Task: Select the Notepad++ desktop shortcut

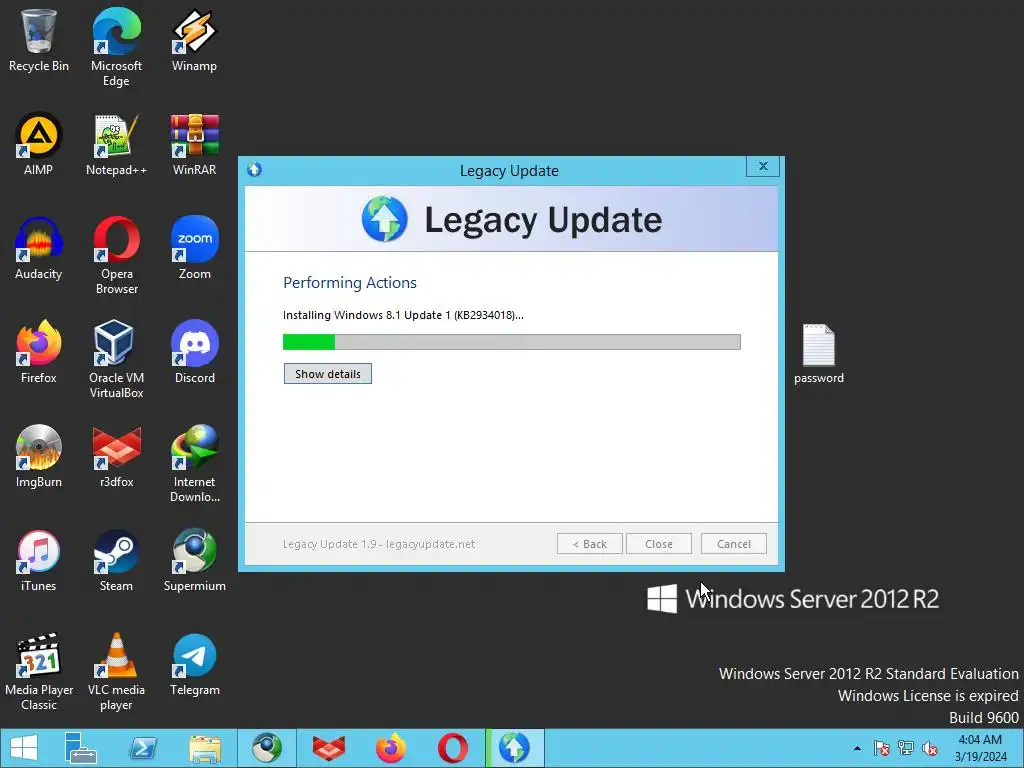Action: [116, 144]
